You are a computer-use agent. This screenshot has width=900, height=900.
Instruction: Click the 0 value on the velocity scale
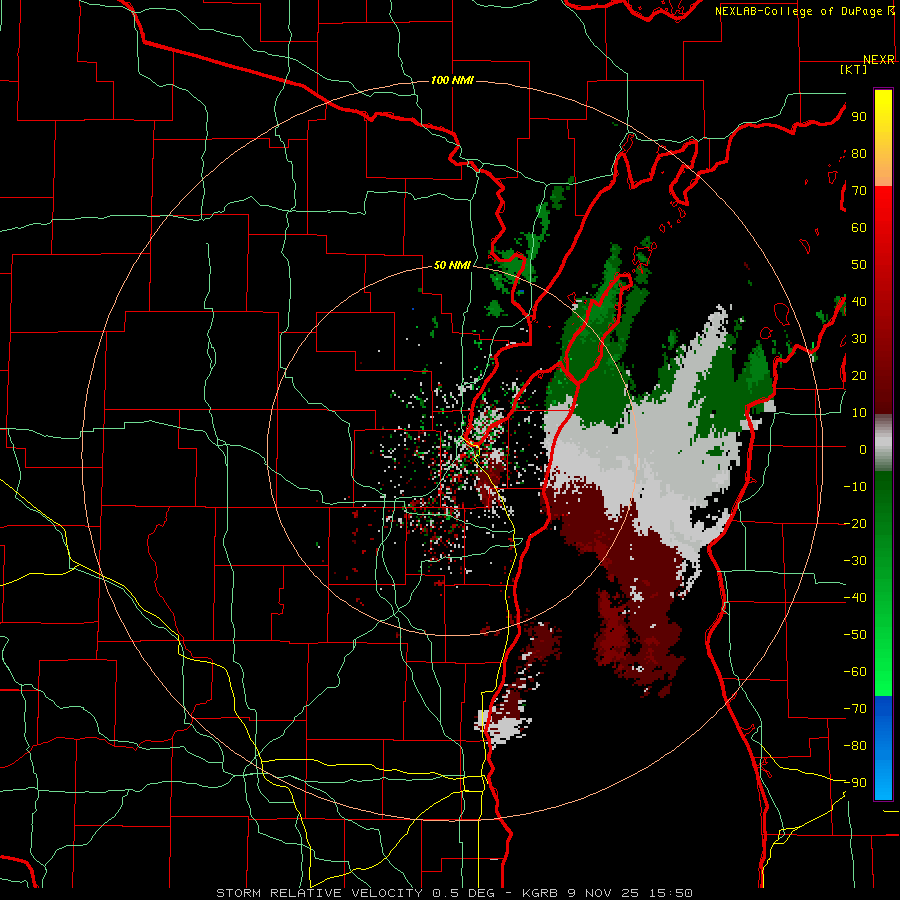pos(863,450)
